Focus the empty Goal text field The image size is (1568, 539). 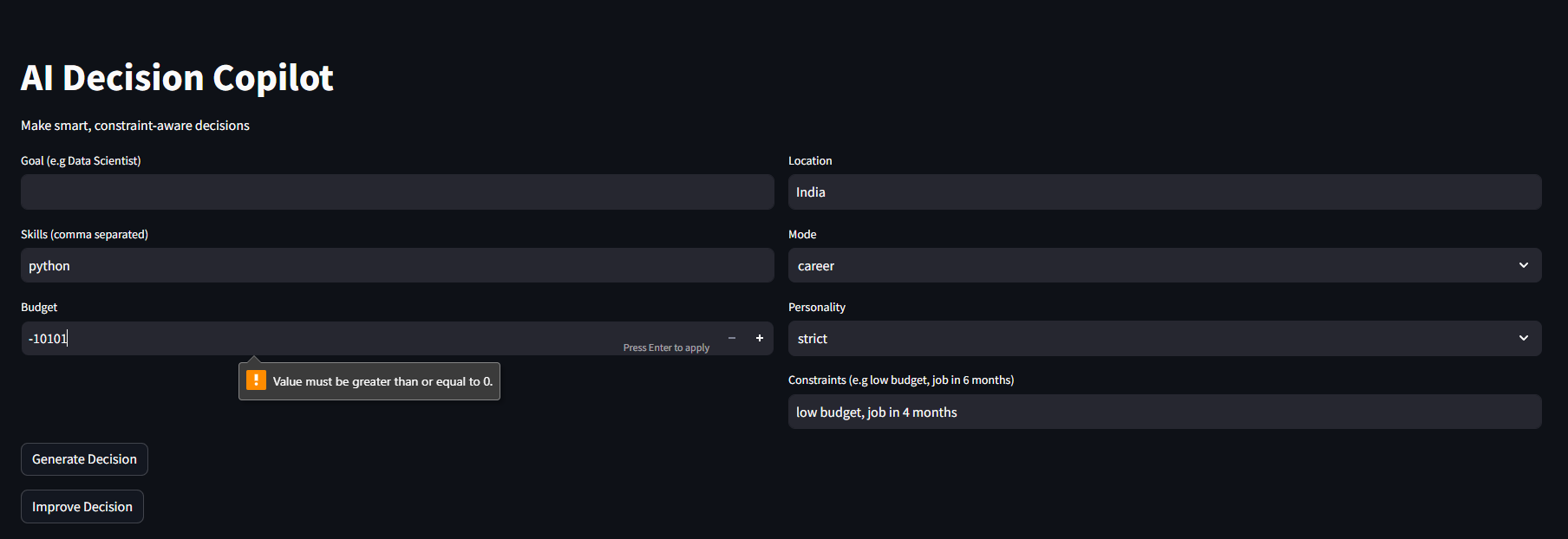pyautogui.click(x=397, y=192)
